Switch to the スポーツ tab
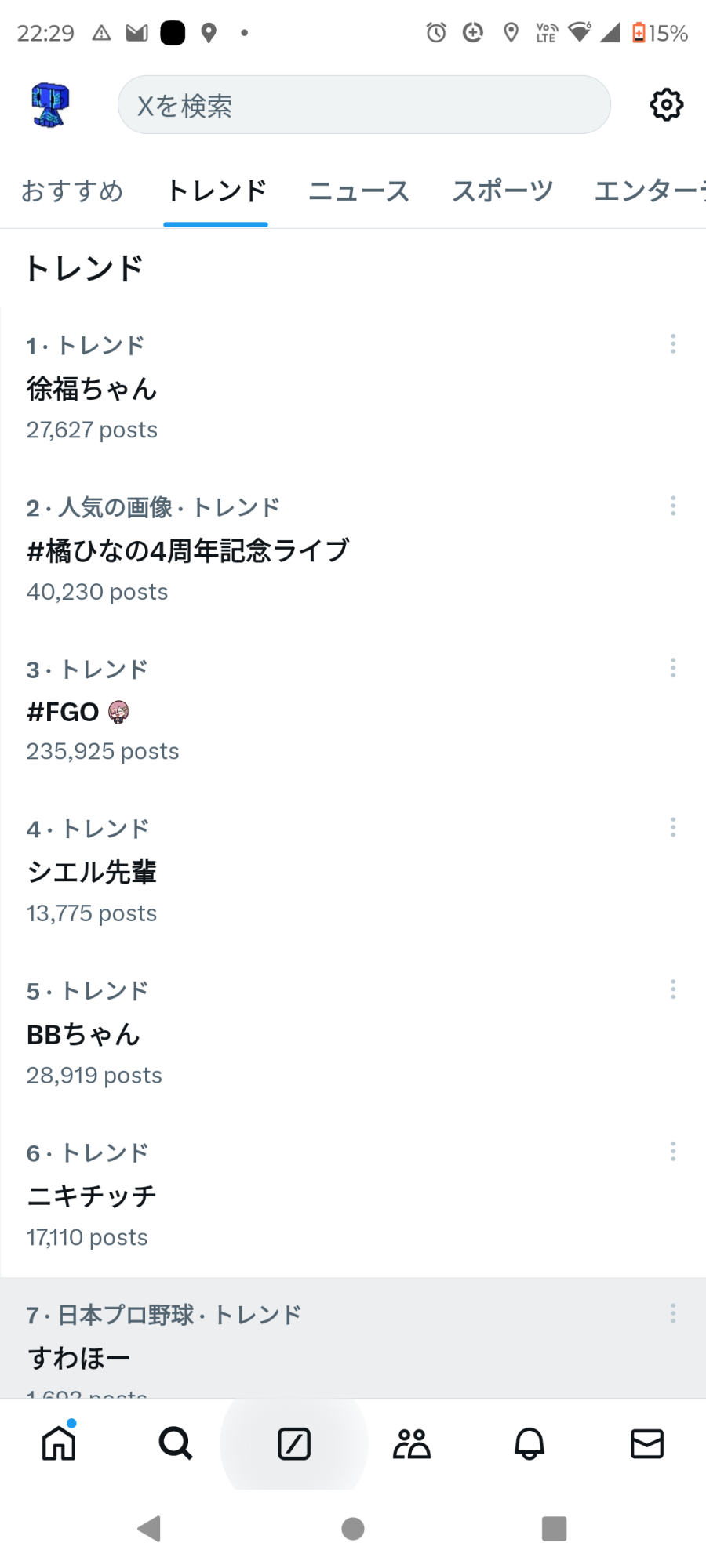The image size is (706, 1568). pyautogui.click(x=502, y=191)
